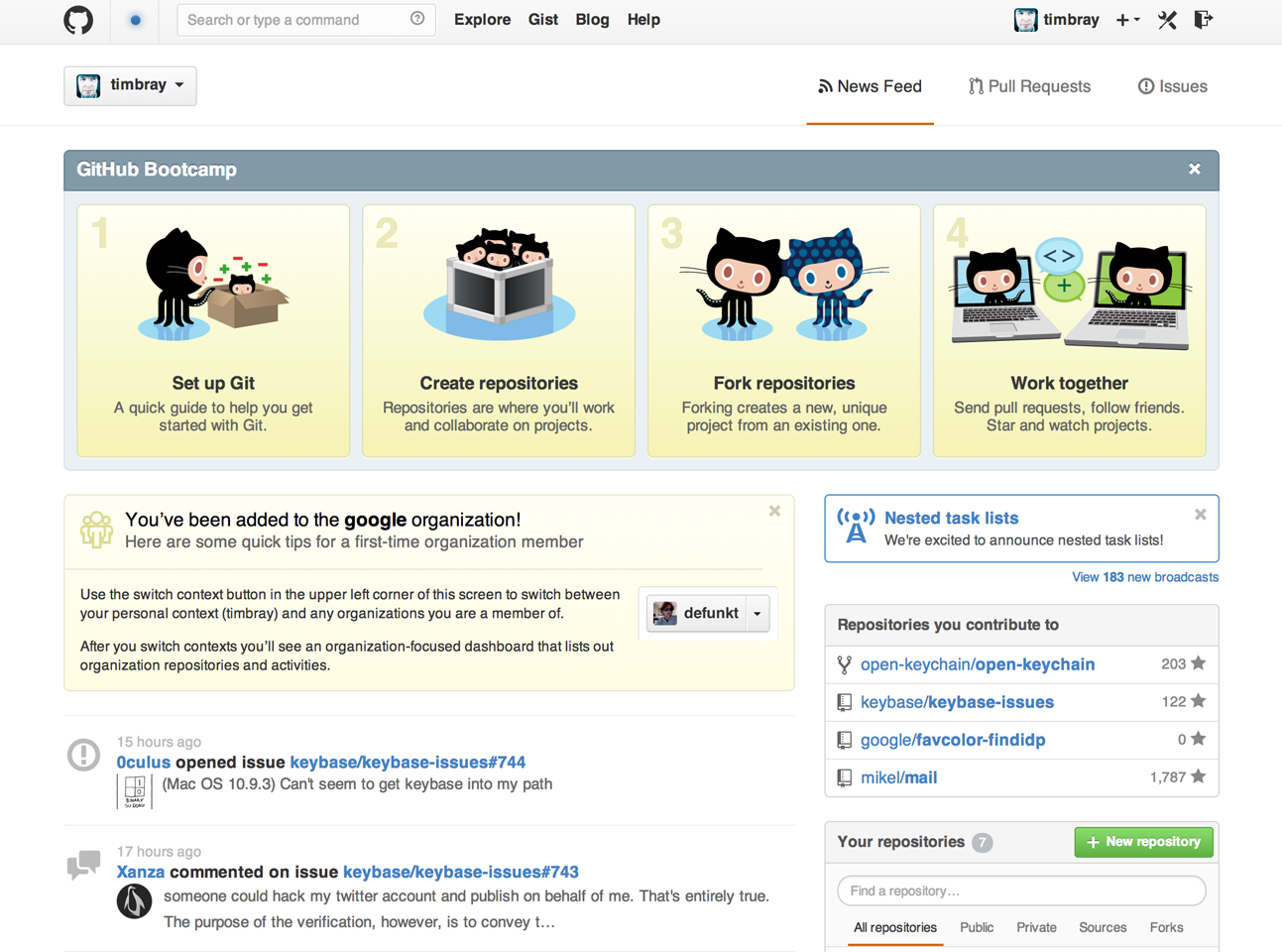Switch to the Pull Requests tab
Screen dimensions: 1282x952
point(1029,87)
